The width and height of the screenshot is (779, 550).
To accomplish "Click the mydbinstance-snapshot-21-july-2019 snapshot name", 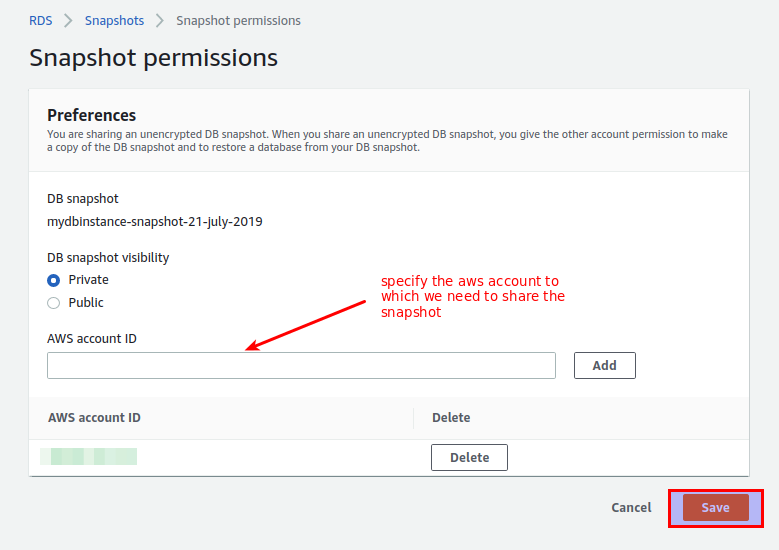I will [155, 222].
